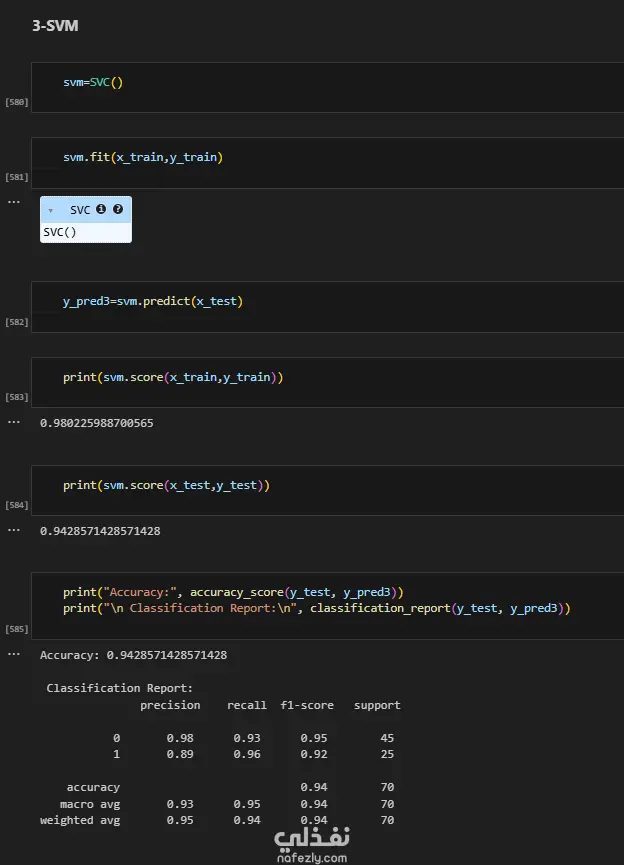Open output options for the classification report

[x=14, y=654]
